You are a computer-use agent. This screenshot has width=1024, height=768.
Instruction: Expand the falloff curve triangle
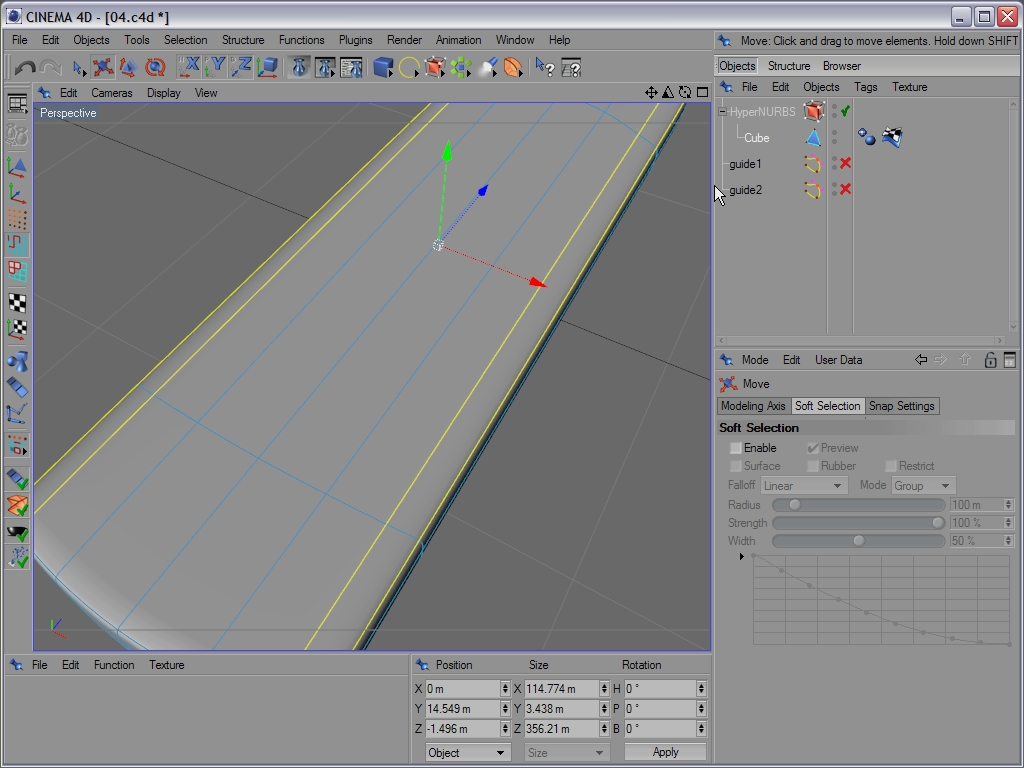742,556
